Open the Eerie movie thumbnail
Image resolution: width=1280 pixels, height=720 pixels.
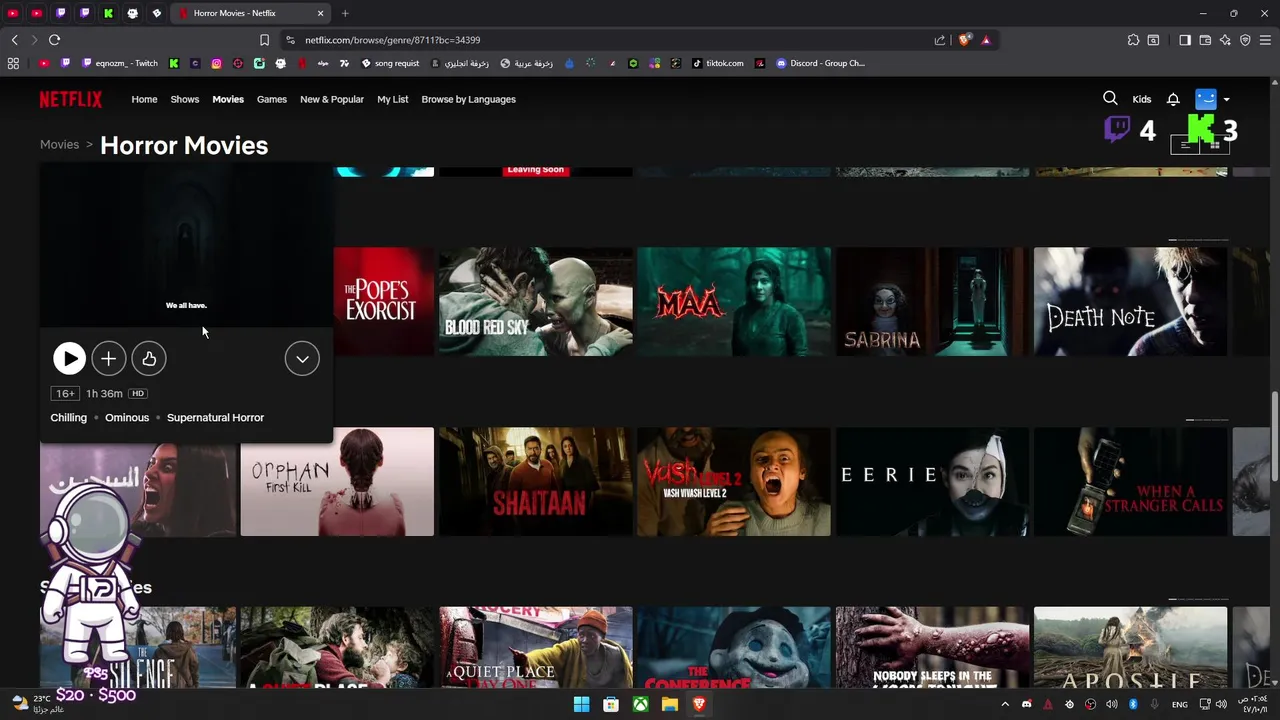(932, 481)
